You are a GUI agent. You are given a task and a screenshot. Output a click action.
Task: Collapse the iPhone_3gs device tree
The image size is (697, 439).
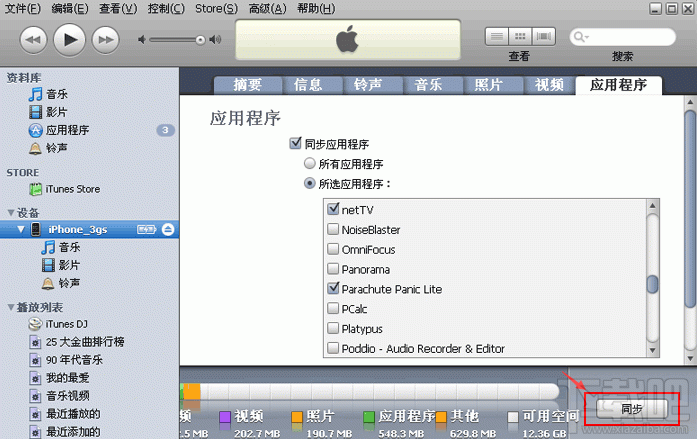(21, 229)
